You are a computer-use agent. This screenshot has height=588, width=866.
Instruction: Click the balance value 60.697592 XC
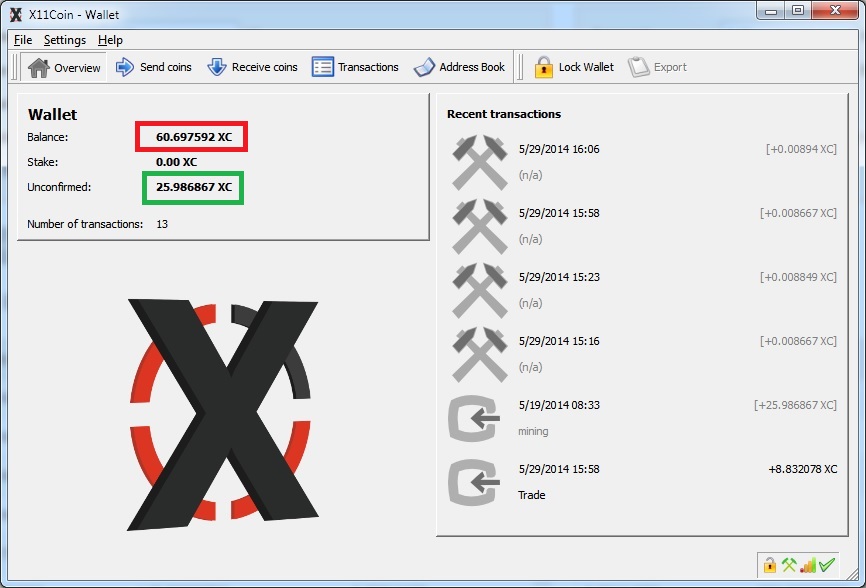194,137
